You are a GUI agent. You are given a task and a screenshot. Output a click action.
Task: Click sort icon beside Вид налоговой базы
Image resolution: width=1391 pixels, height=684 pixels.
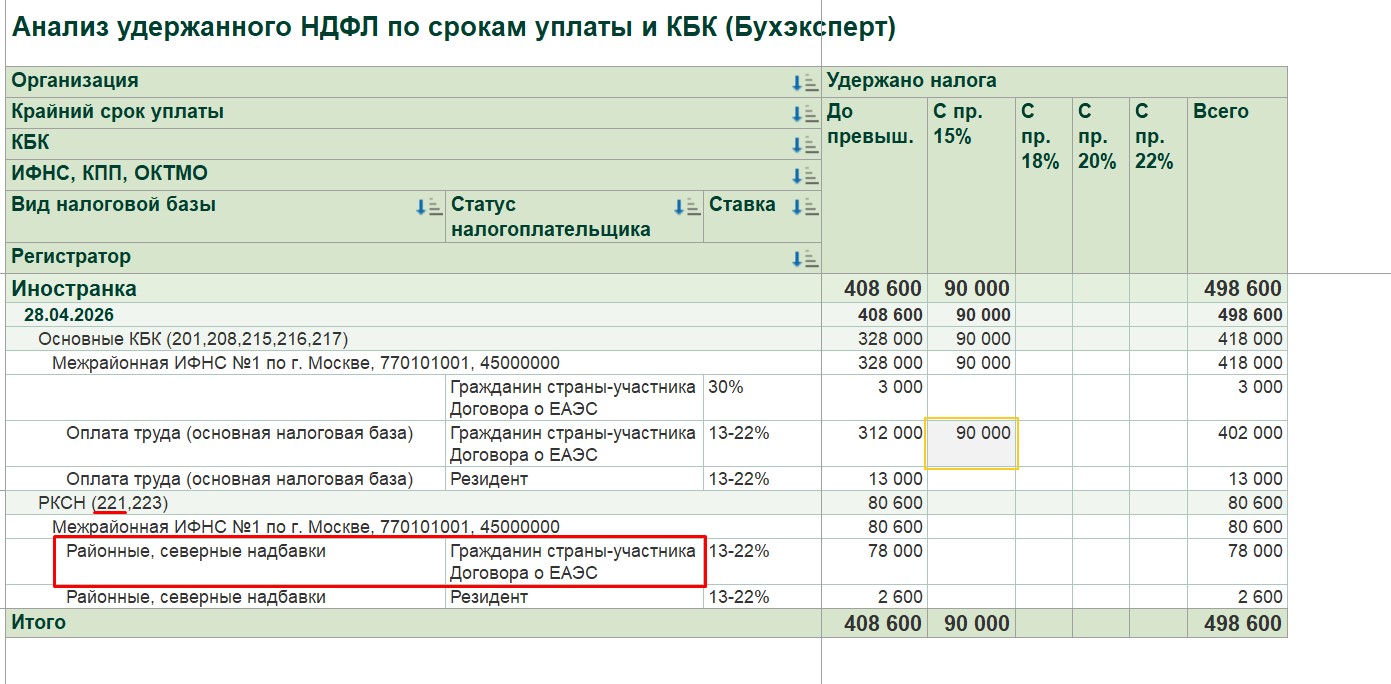pyautogui.click(x=429, y=207)
